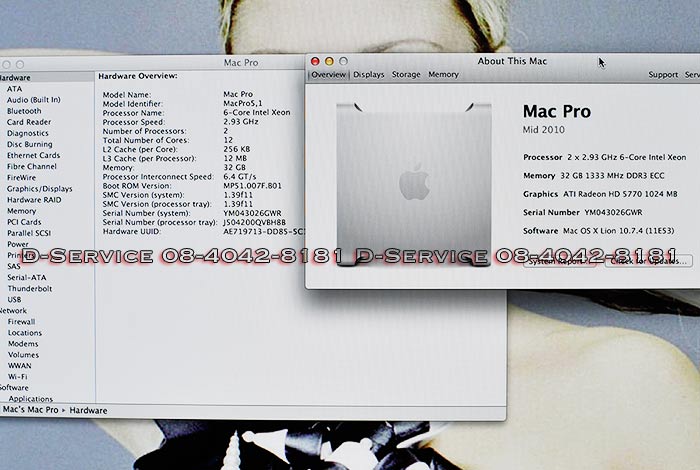Select Applications under Software

click(x=30, y=399)
